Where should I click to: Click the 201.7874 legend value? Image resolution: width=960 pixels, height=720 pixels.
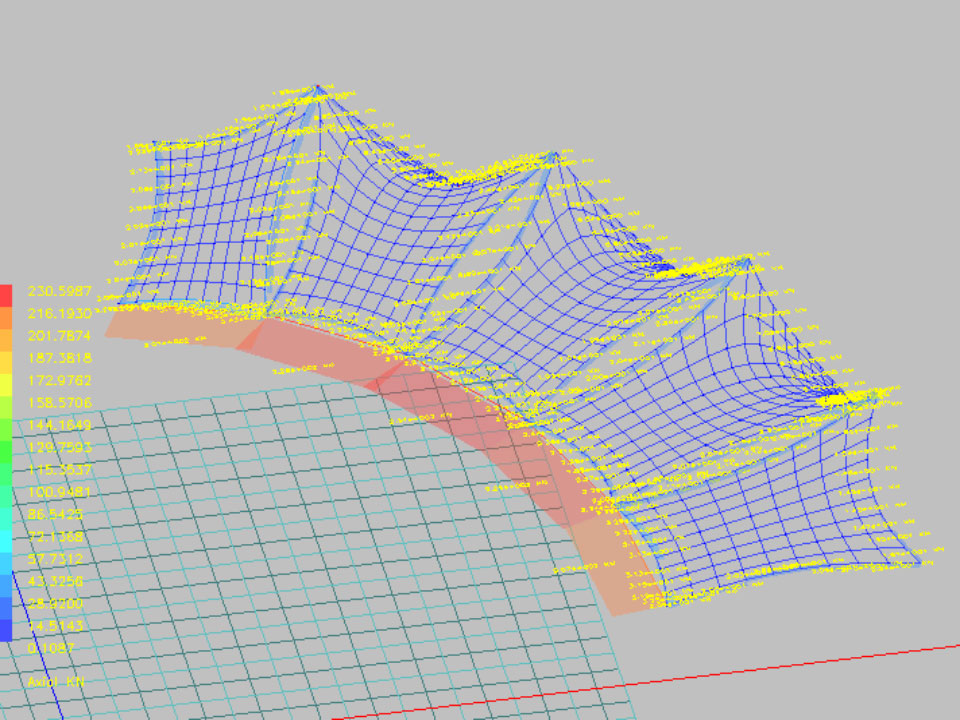pyautogui.click(x=59, y=335)
